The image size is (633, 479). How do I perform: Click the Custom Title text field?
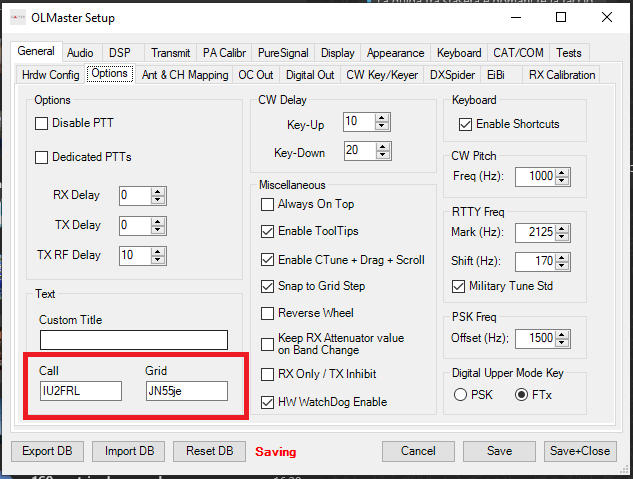pos(134,340)
